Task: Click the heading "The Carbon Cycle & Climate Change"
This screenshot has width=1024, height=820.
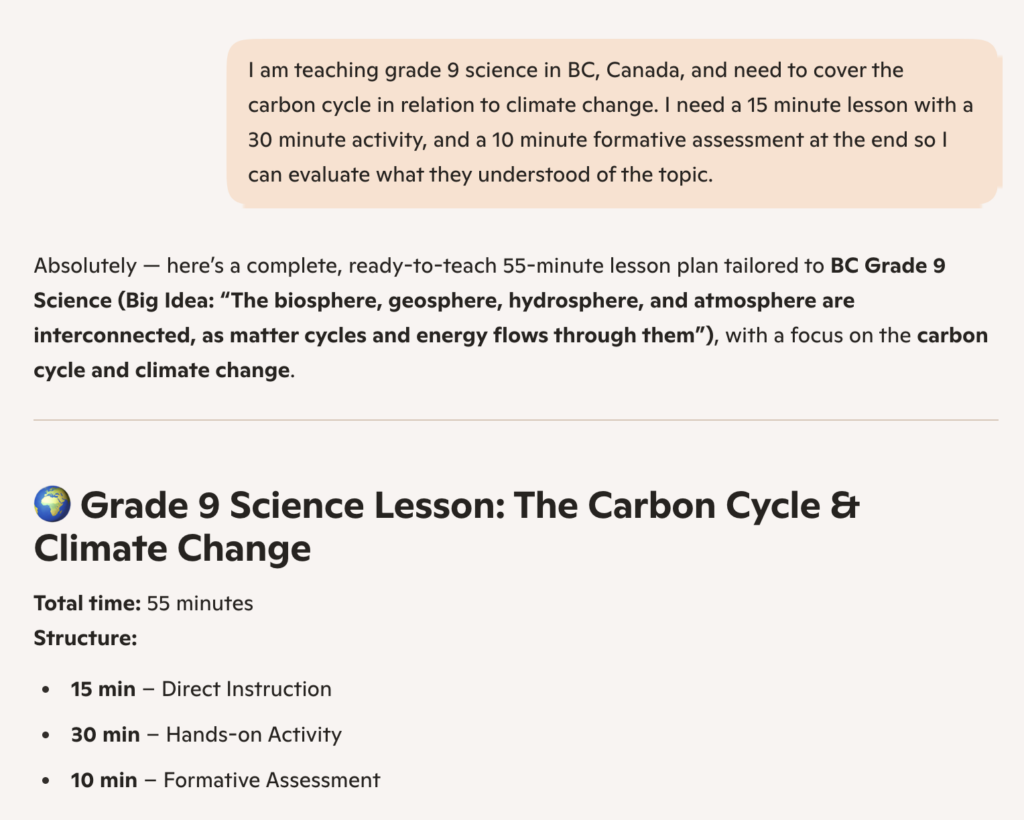Action: point(446,527)
